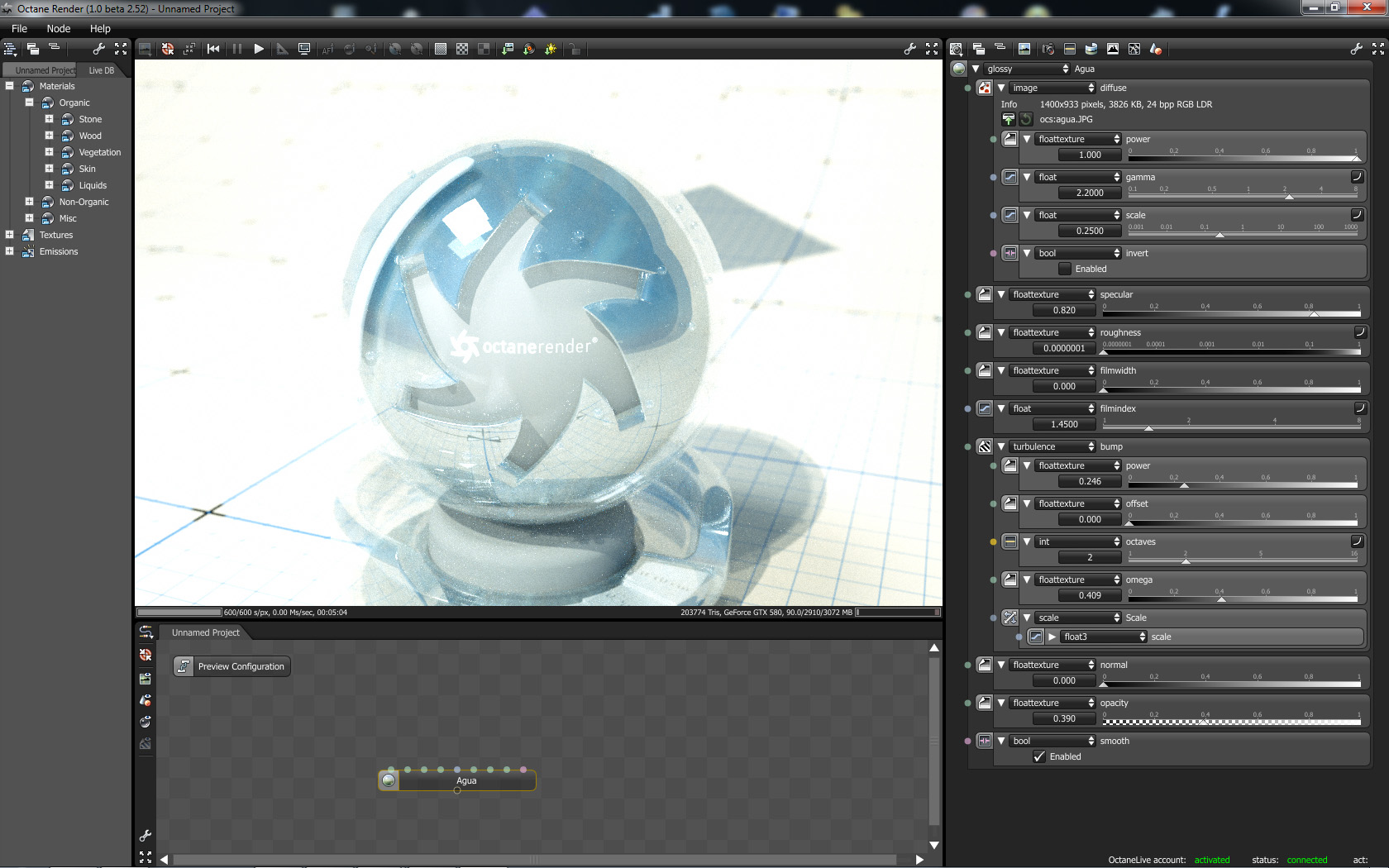Collapse the Organic materials folder
The height and width of the screenshot is (868, 1389).
pos(29,103)
